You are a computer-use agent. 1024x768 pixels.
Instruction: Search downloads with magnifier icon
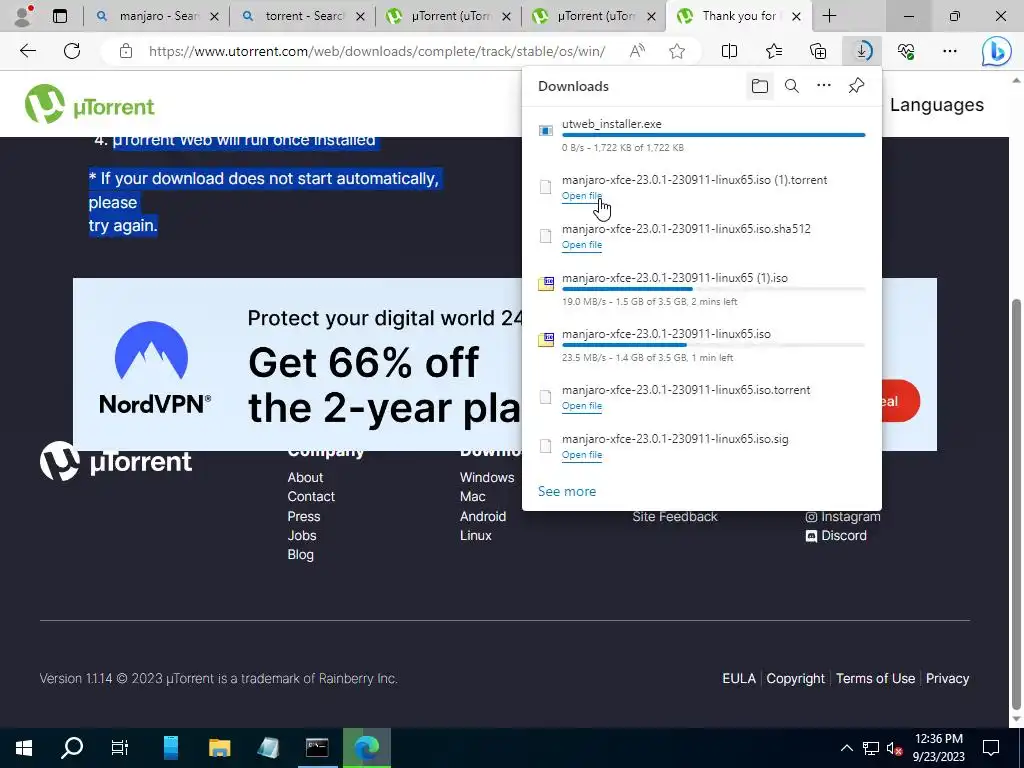coord(792,86)
